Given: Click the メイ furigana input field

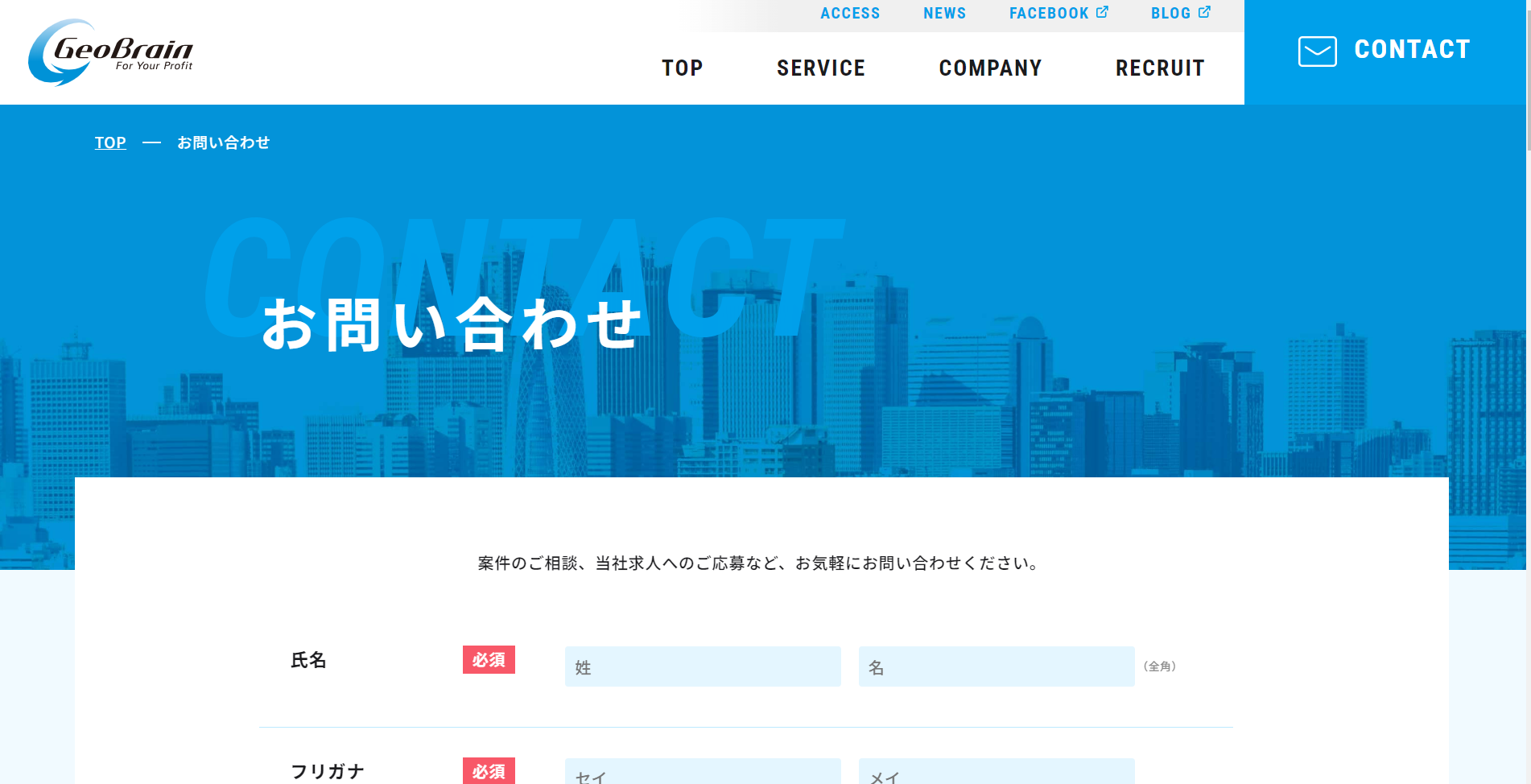Looking at the screenshot, I should point(996,773).
